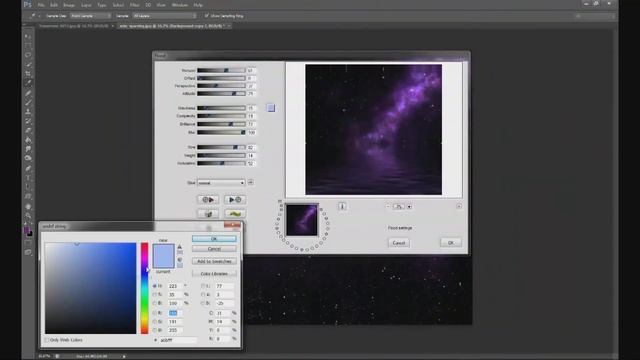Click the water color swatch beside Waviness
The width and height of the screenshot is (640, 360).
click(271, 108)
